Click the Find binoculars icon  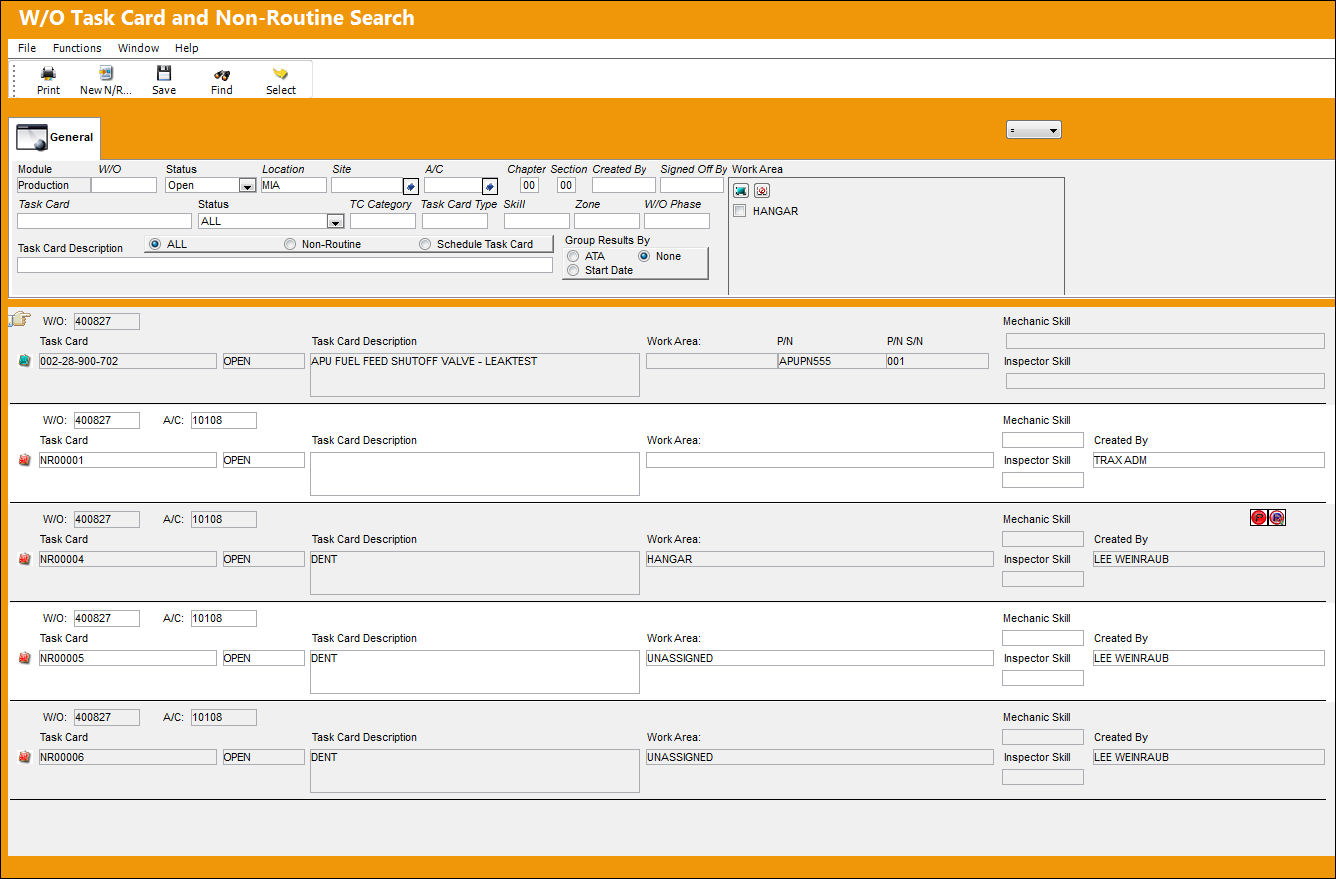(222, 73)
